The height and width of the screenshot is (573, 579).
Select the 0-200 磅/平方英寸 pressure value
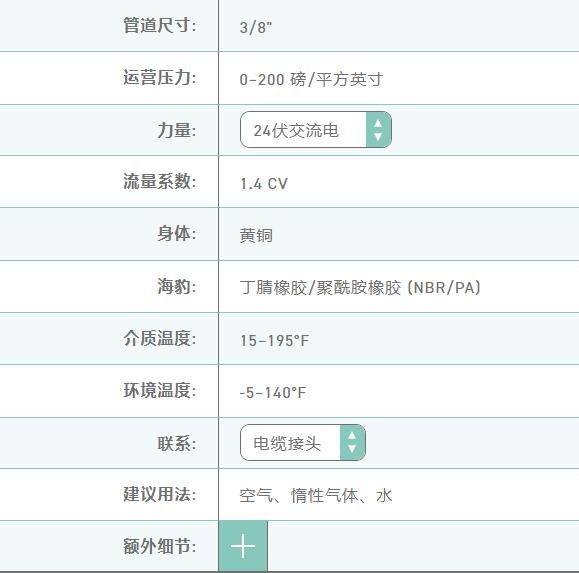pyautogui.click(x=311, y=79)
